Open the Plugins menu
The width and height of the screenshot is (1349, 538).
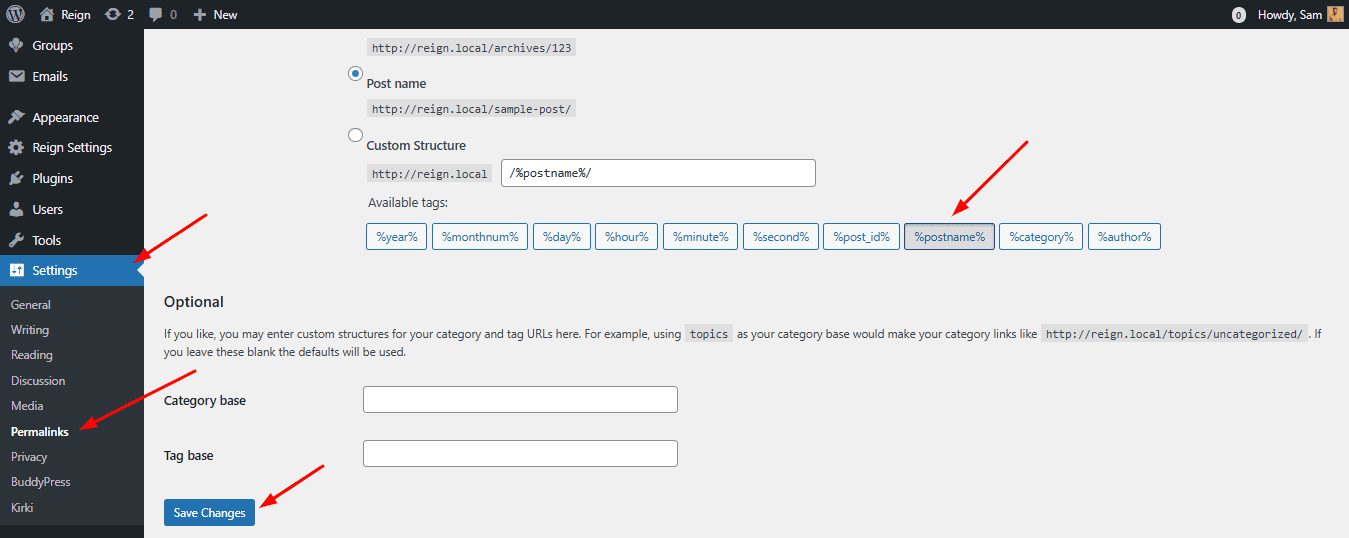pos(52,178)
